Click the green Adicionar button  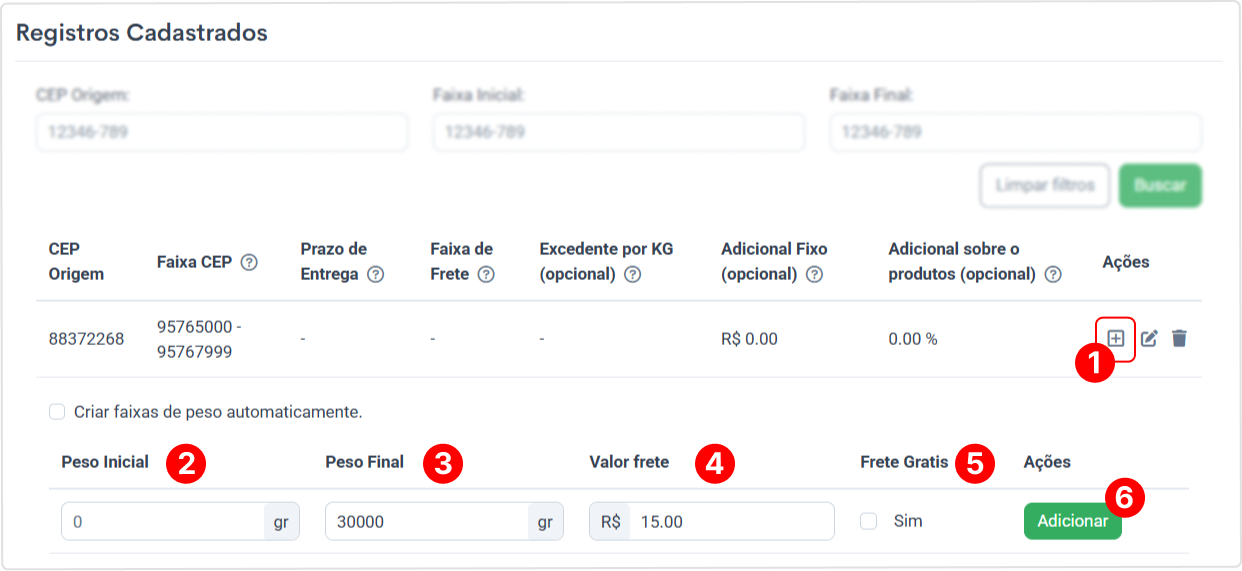click(1072, 521)
